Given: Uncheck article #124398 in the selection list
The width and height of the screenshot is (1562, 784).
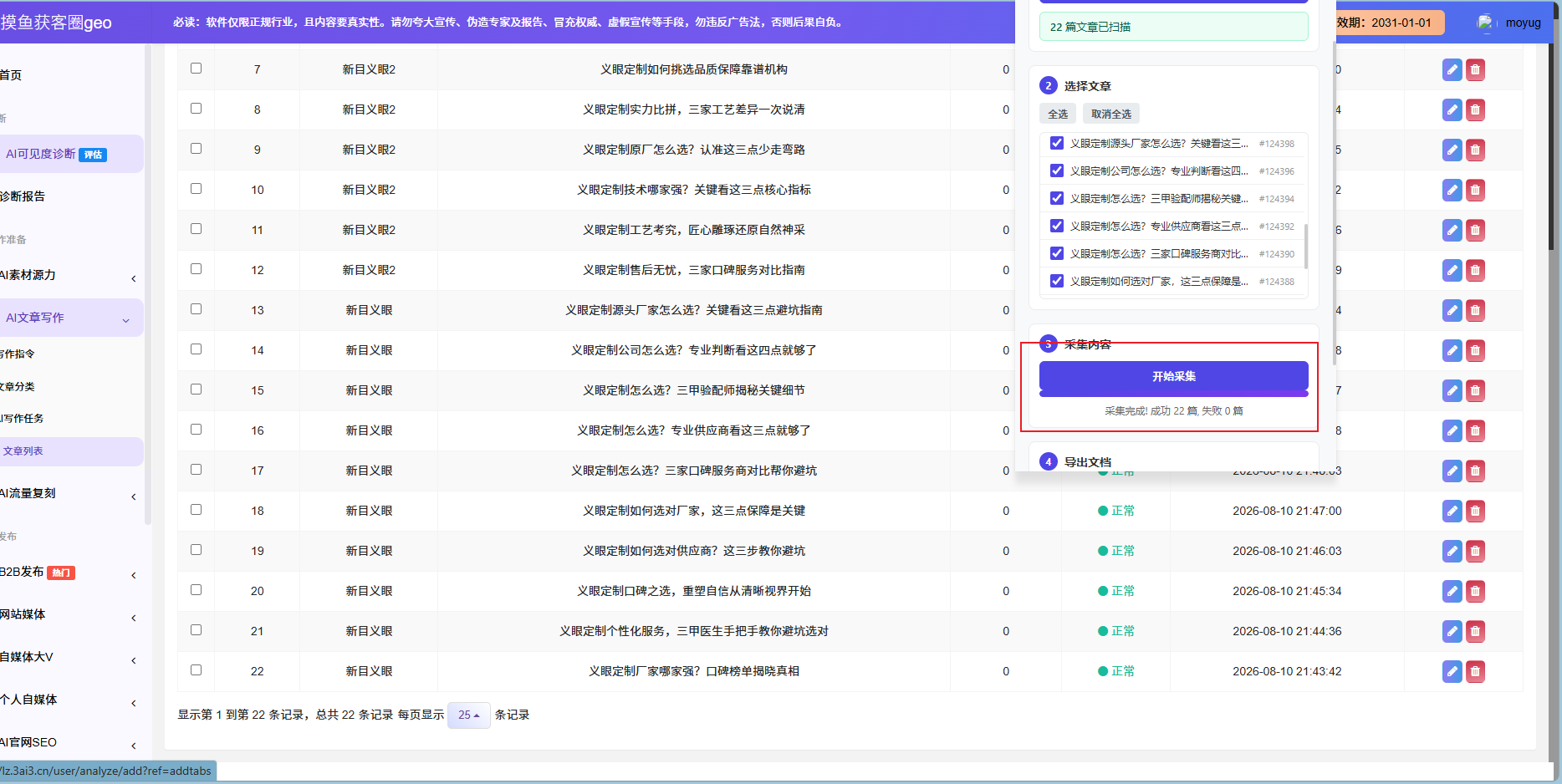Looking at the screenshot, I should (1057, 143).
